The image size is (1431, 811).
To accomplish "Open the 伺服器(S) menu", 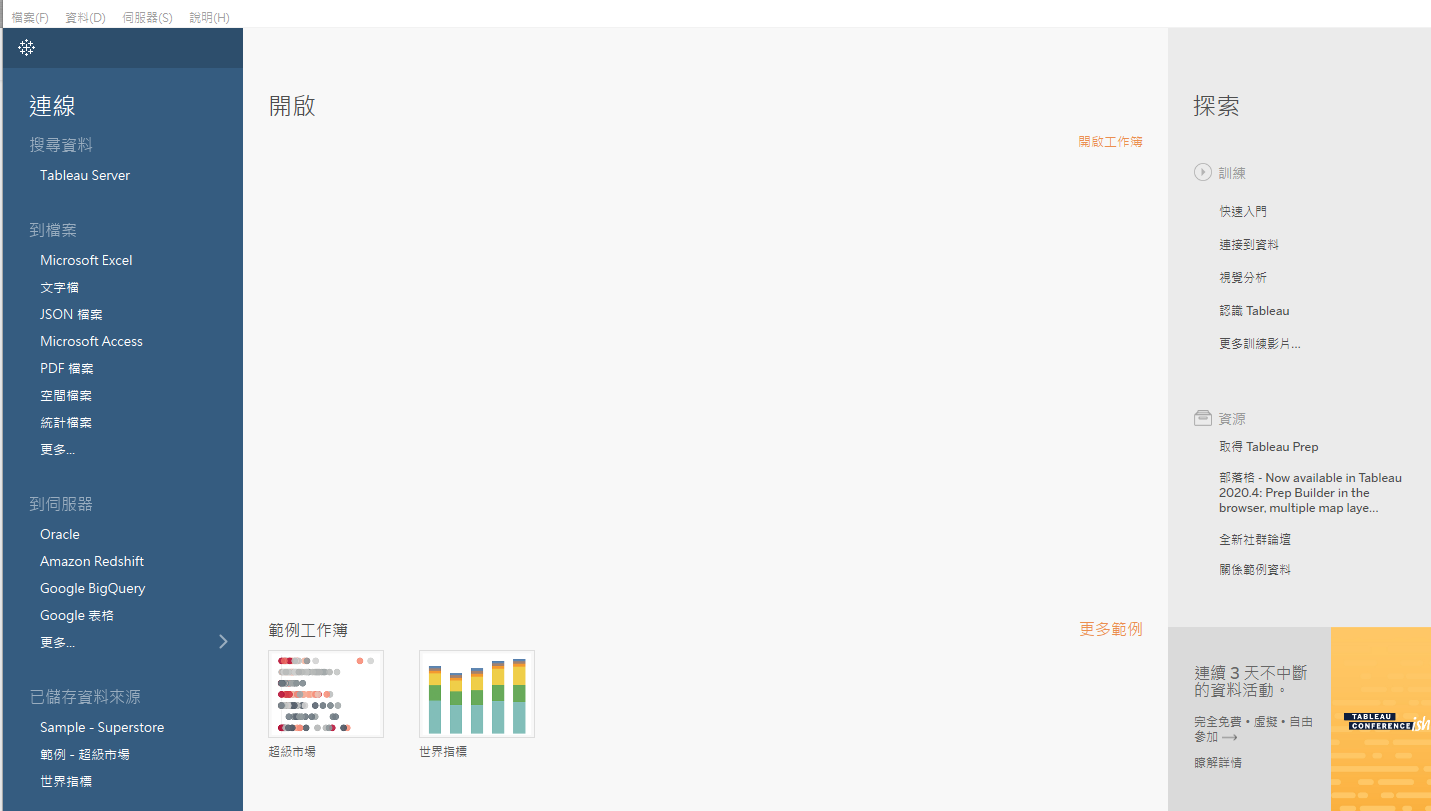I will [147, 18].
